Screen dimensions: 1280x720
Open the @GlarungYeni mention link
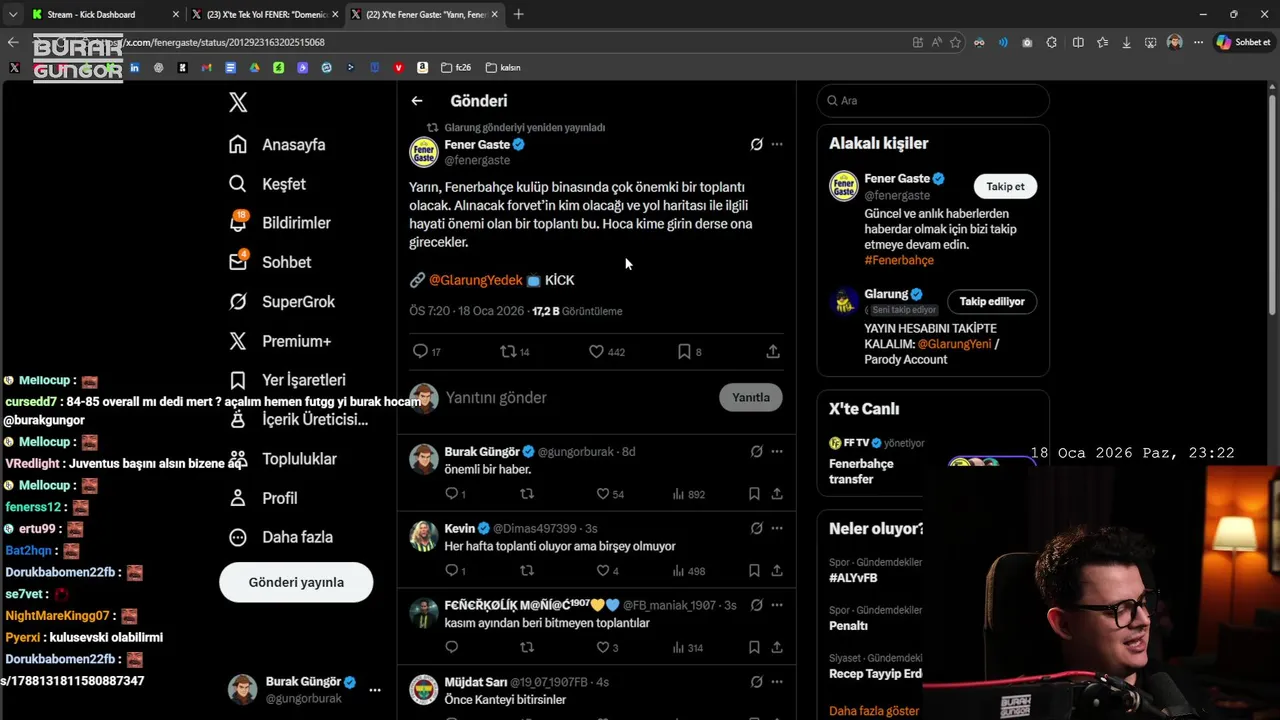pyautogui.click(x=954, y=344)
